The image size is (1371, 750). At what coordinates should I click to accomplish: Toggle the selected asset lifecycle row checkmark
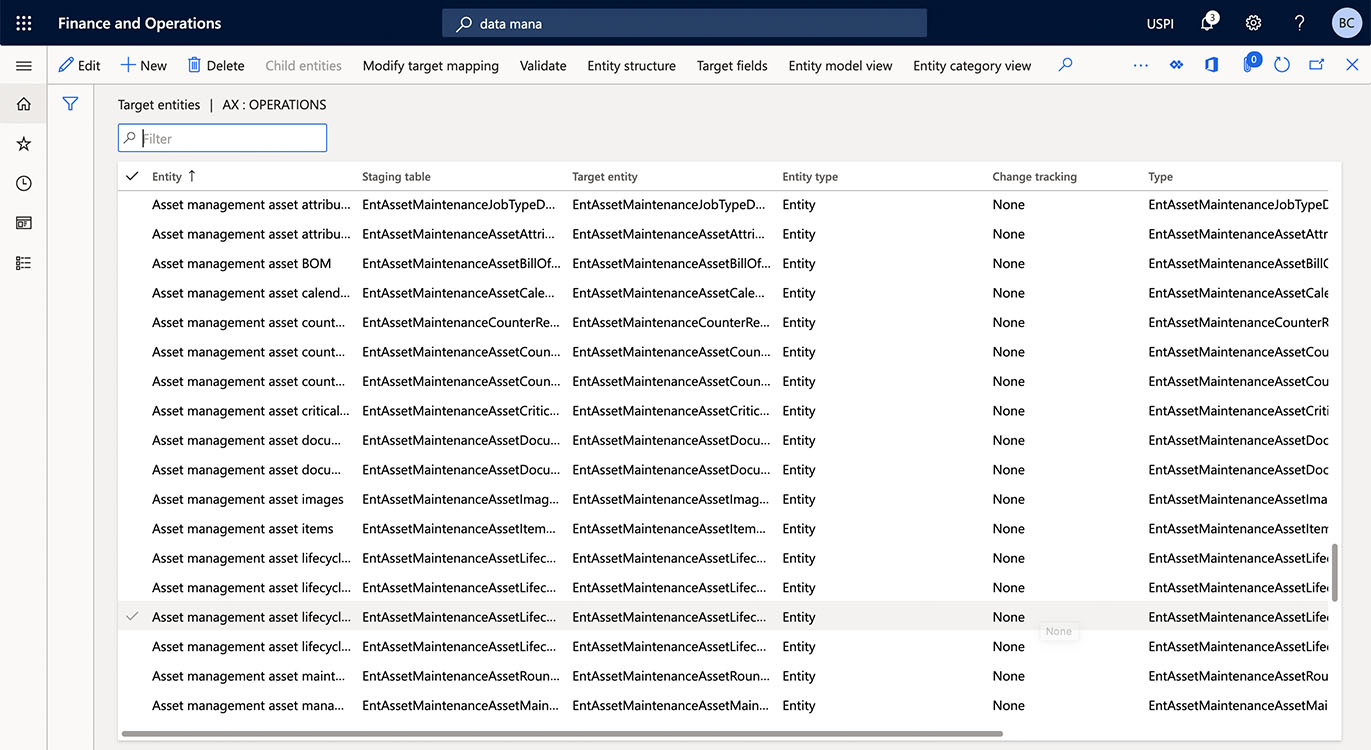pyautogui.click(x=132, y=617)
